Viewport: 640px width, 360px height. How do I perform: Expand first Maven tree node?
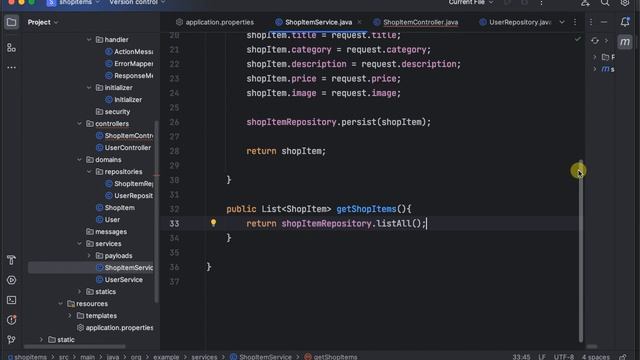tap(595, 57)
